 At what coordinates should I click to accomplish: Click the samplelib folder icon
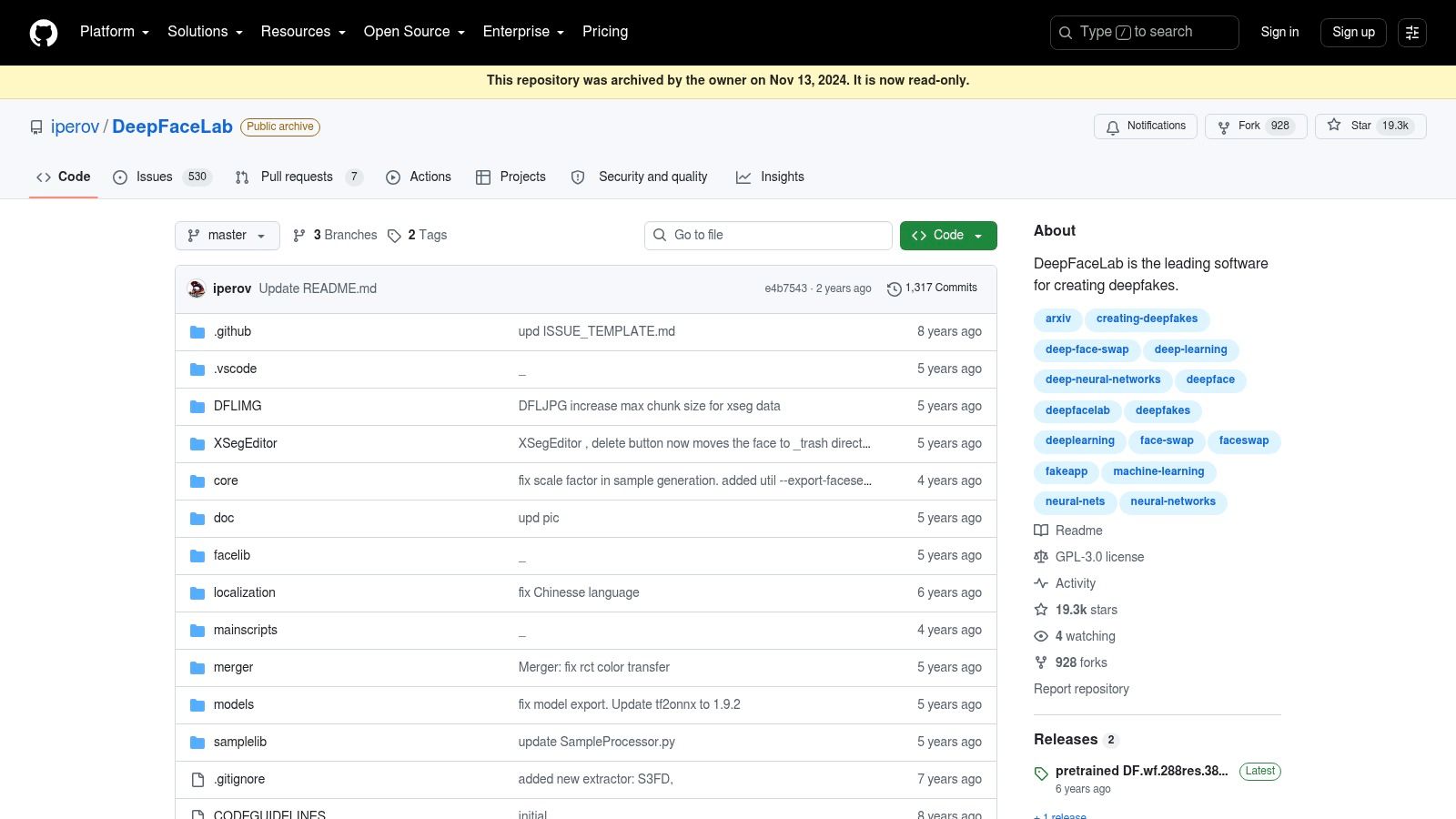(x=197, y=743)
